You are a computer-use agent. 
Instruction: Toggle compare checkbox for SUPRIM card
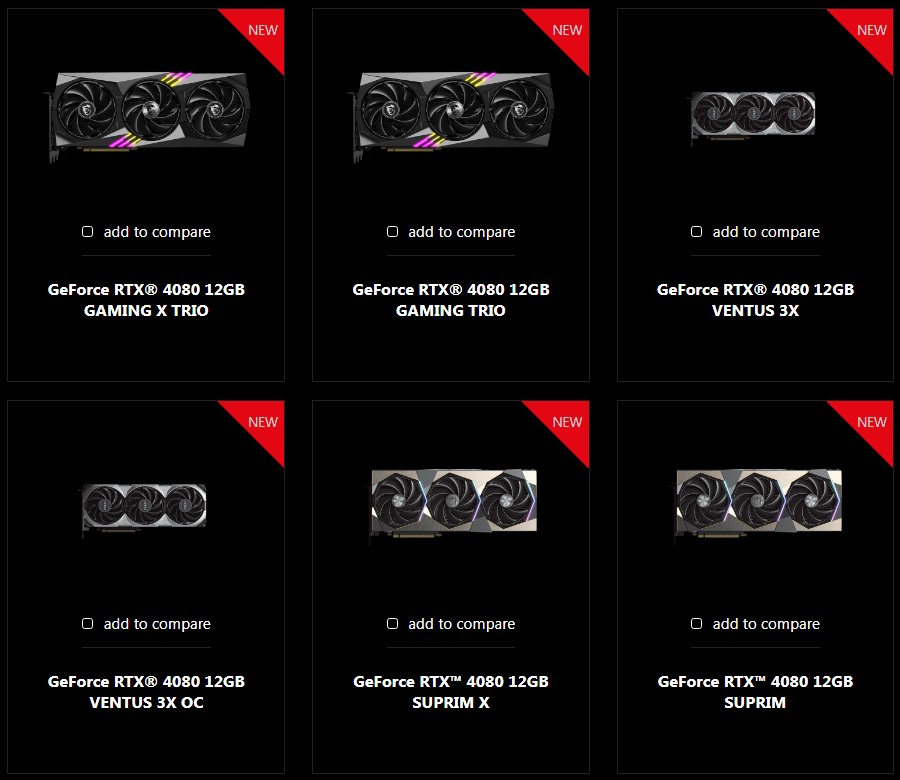(696, 623)
